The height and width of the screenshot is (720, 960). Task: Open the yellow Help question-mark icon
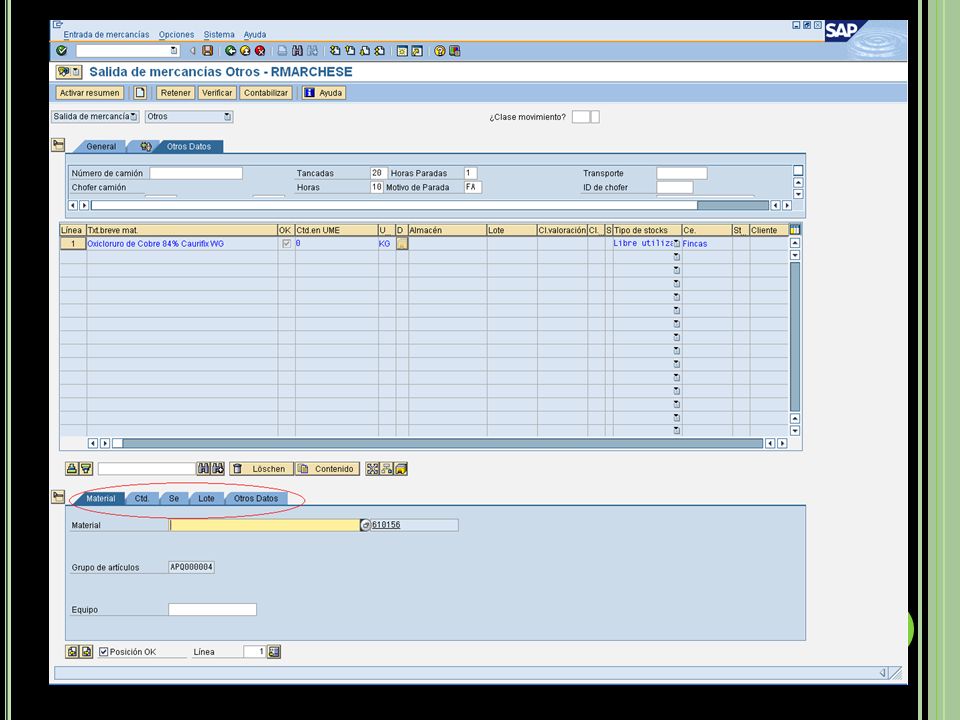(x=440, y=51)
